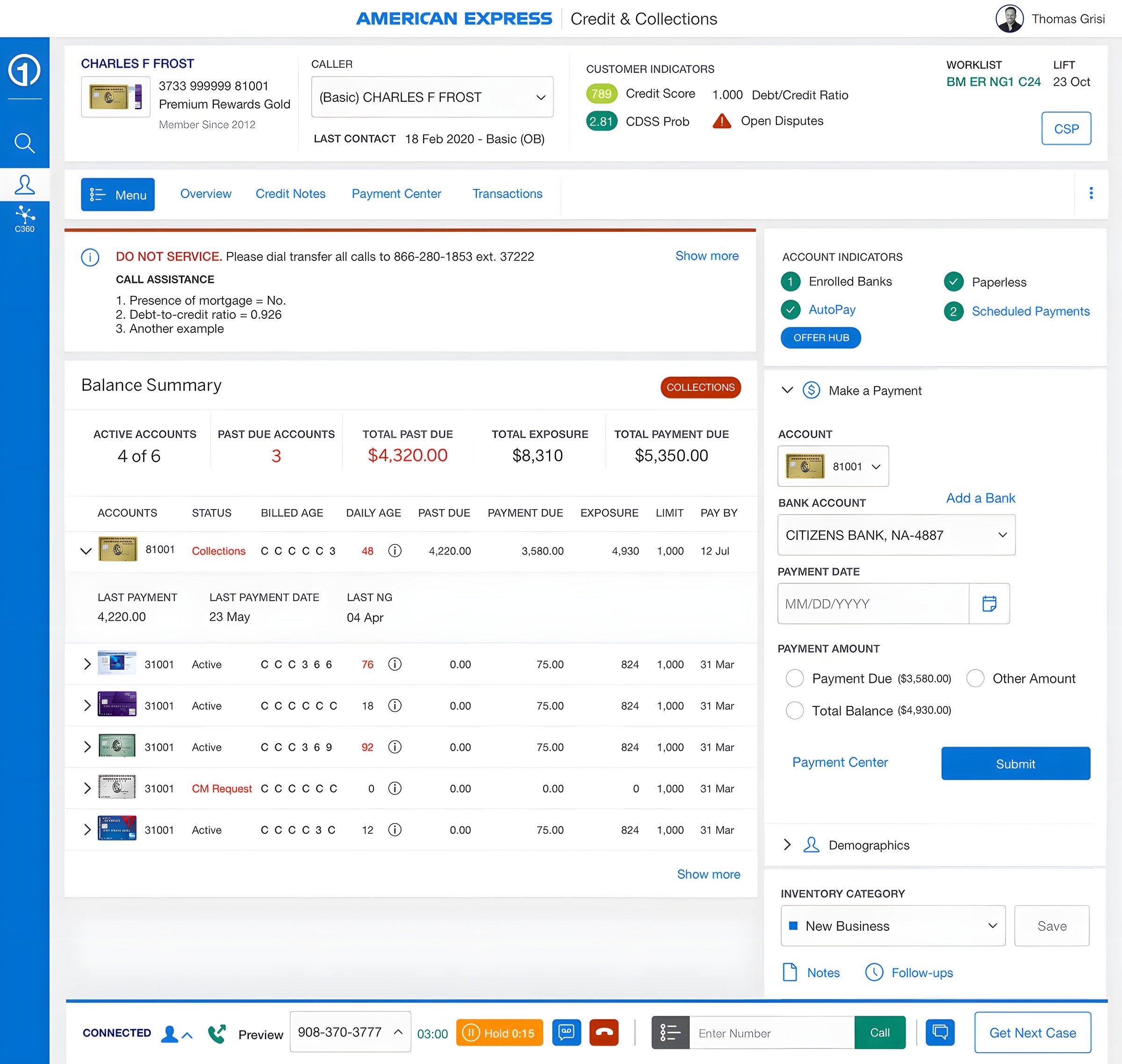Click the info icon beside DO NOT SERVICE
This screenshot has width=1122, height=1064.
pyautogui.click(x=90, y=257)
